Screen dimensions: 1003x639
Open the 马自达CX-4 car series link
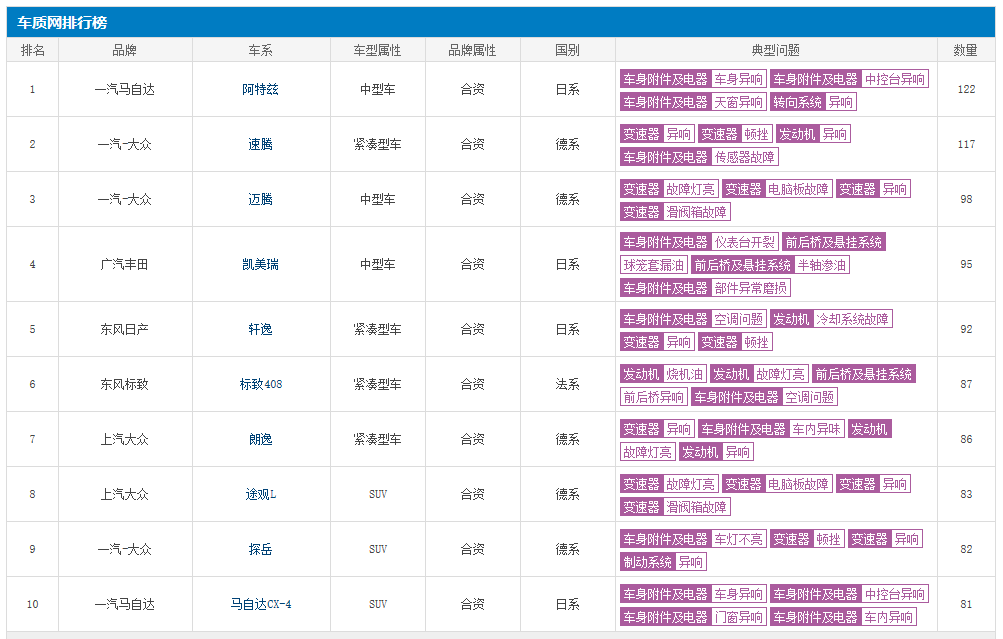point(260,604)
